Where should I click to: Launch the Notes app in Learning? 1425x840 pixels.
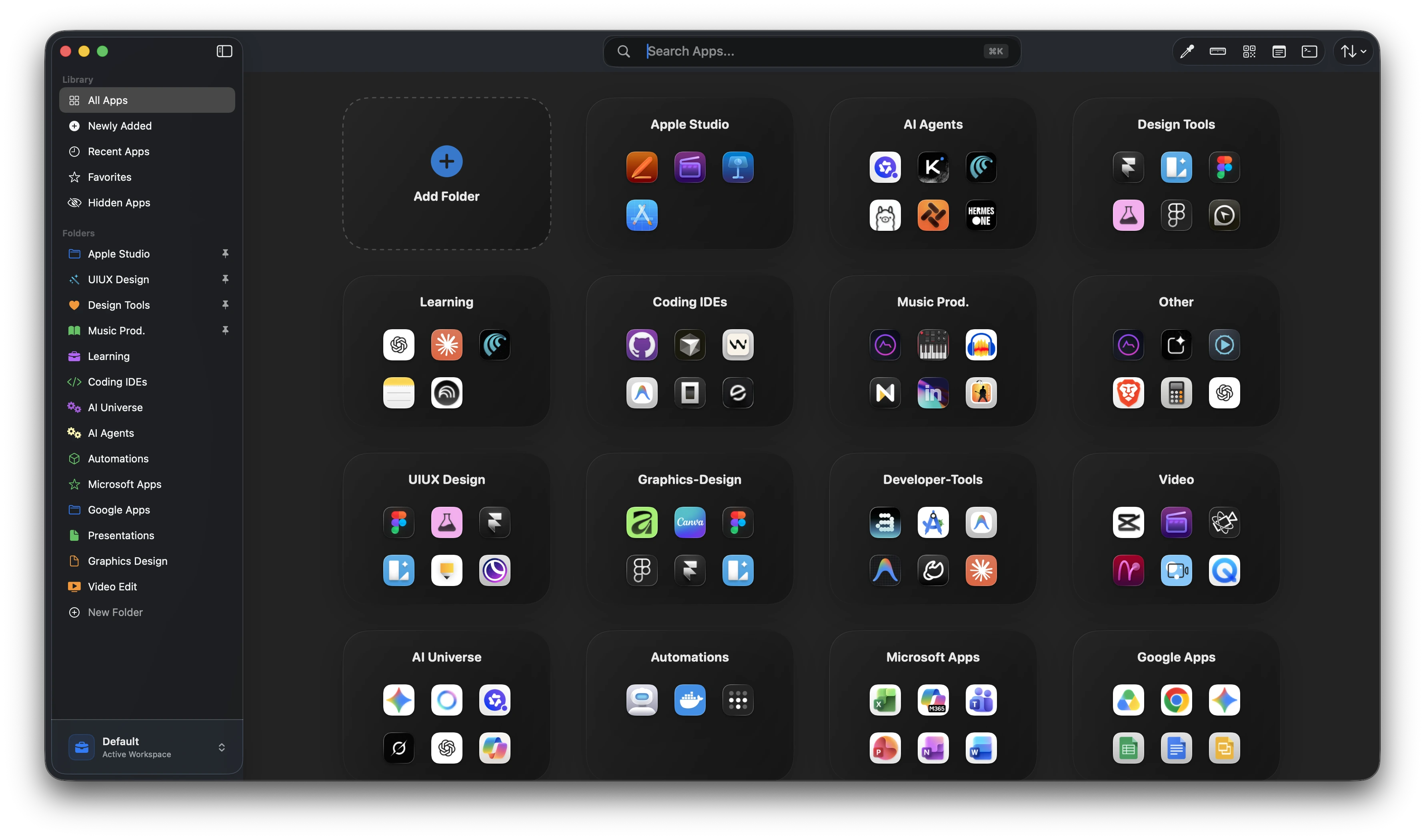tap(398, 392)
